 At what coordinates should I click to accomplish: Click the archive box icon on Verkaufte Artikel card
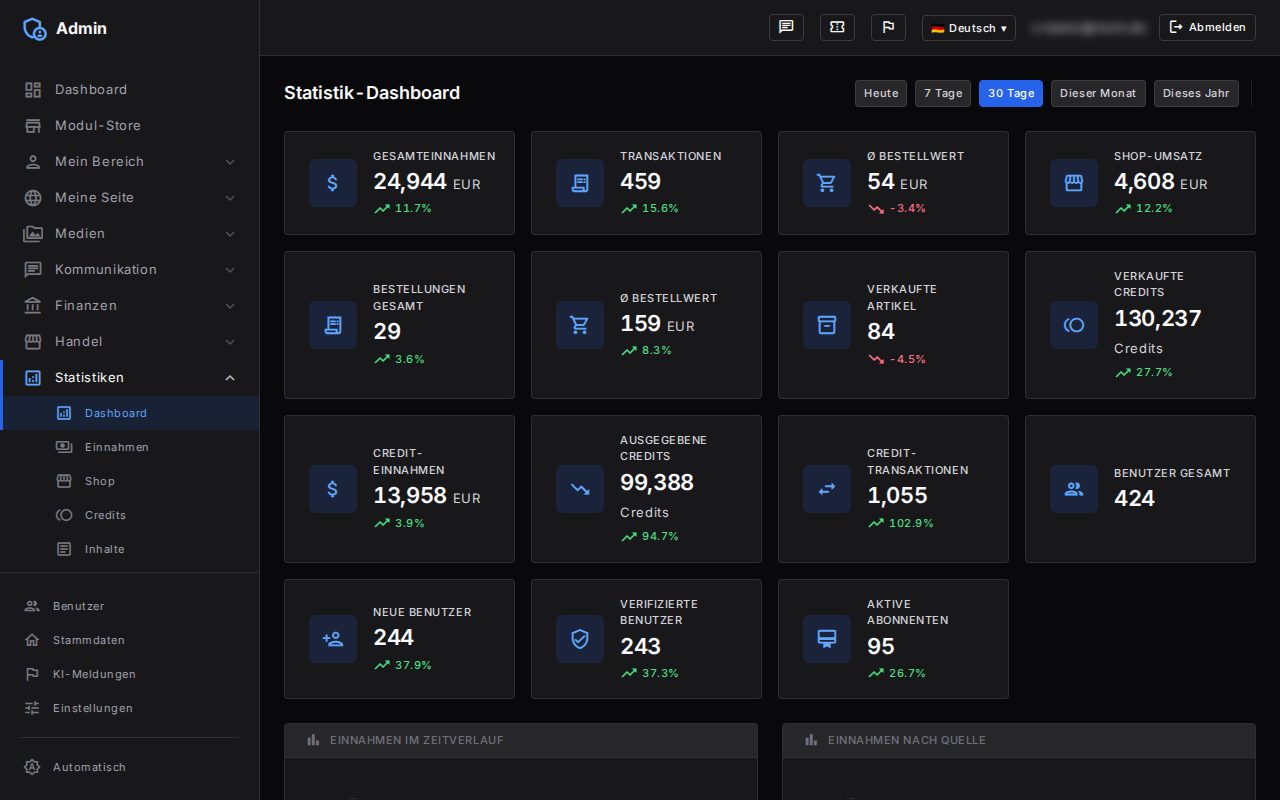click(x=827, y=325)
